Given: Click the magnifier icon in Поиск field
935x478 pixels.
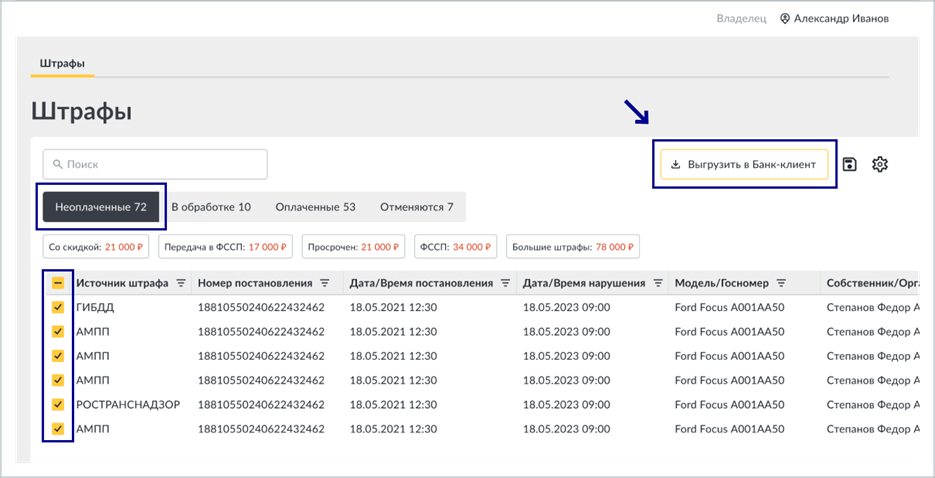Looking at the screenshot, I should 57,164.
